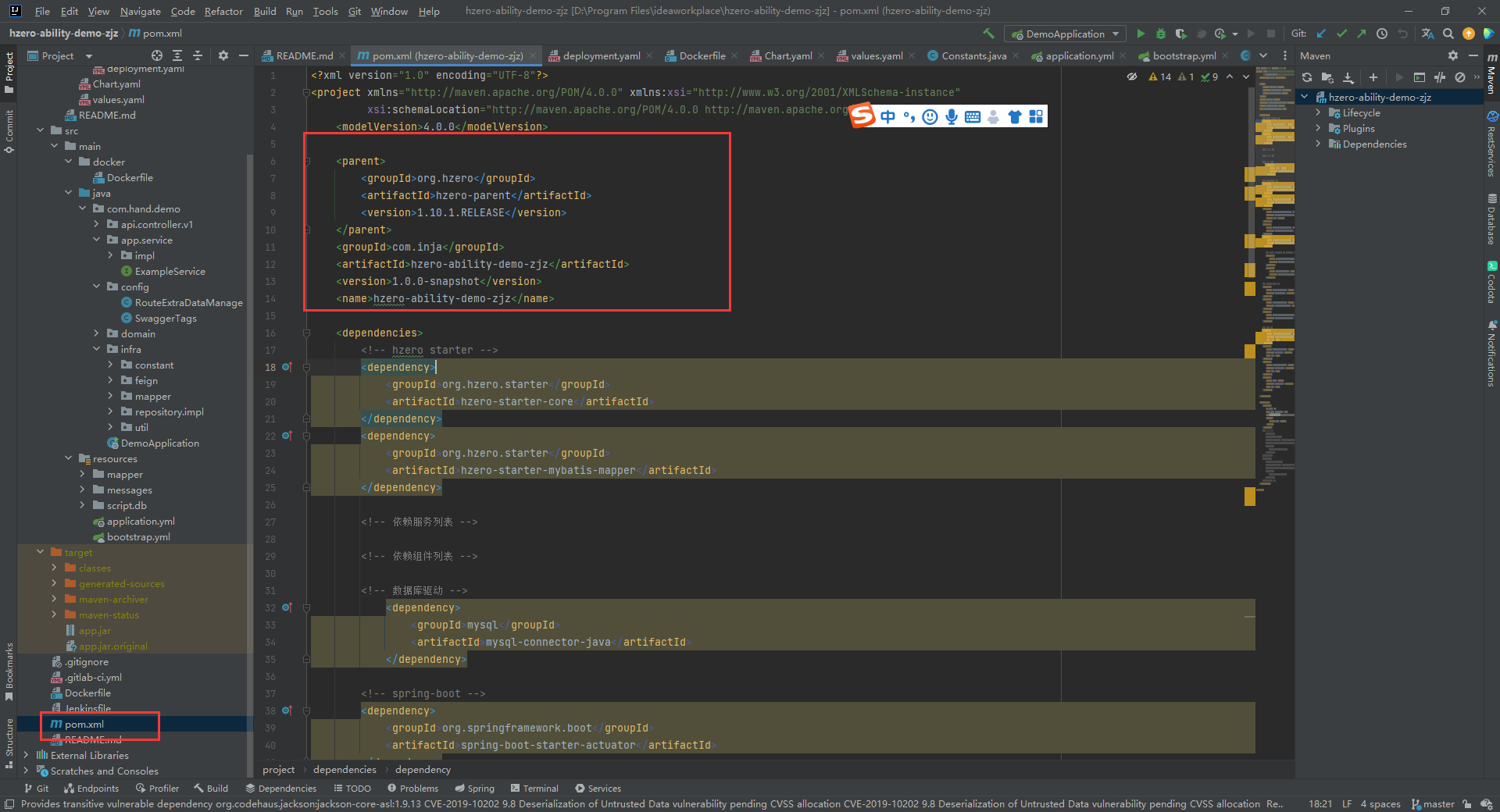Click the gutter icon on line 18

tap(287, 367)
